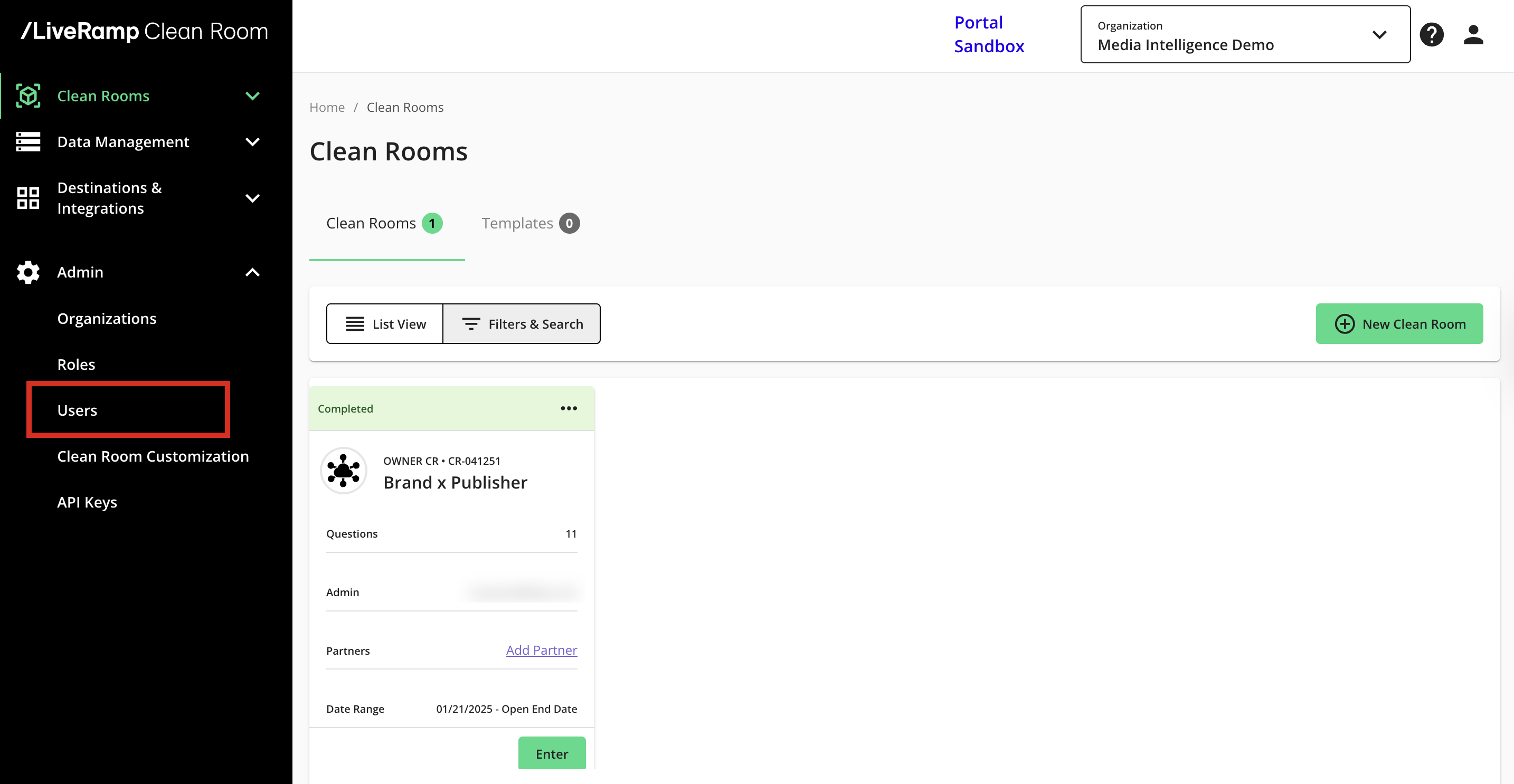The width and height of the screenshot is (1514, 784).
Task: Click the Templates count badge 0
Action: (x=569, y=223)
